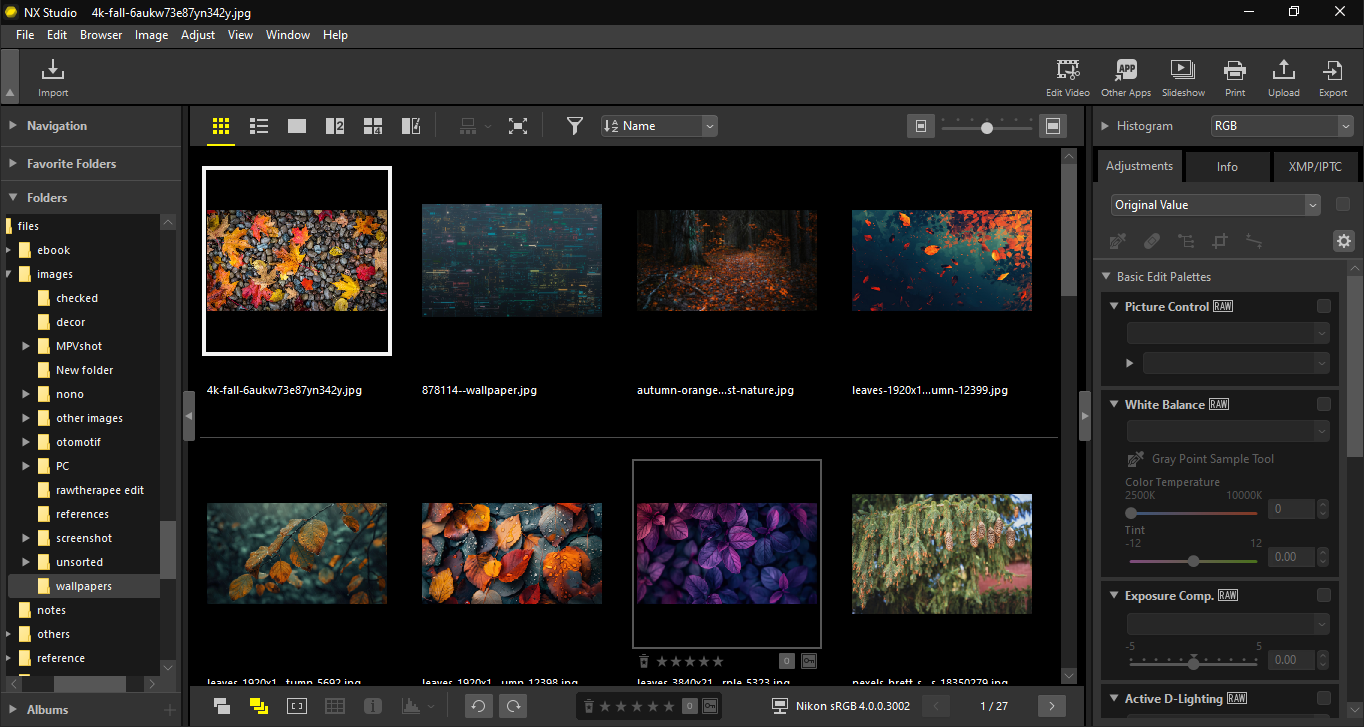Show focus point overlay
This screenshot has height=727, width=1364.
(x=296, y=706)
